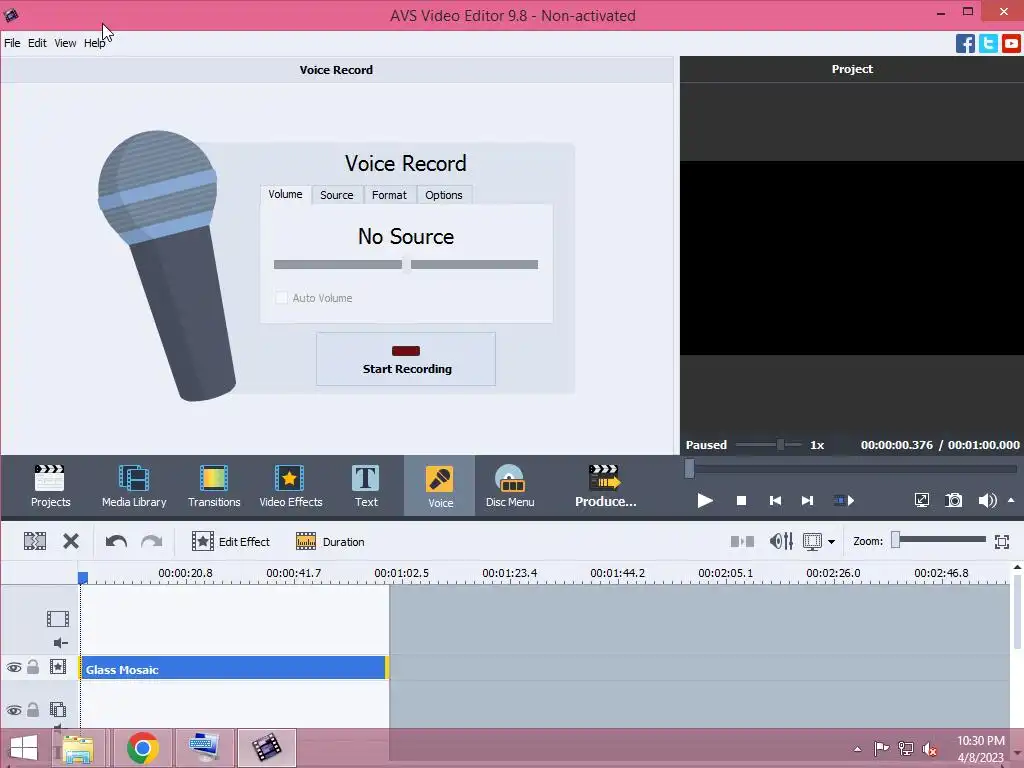Stop the preview playback
The height and width of the screenshot is (768, 1024).
pyautogui.click(x=741, y=500)
